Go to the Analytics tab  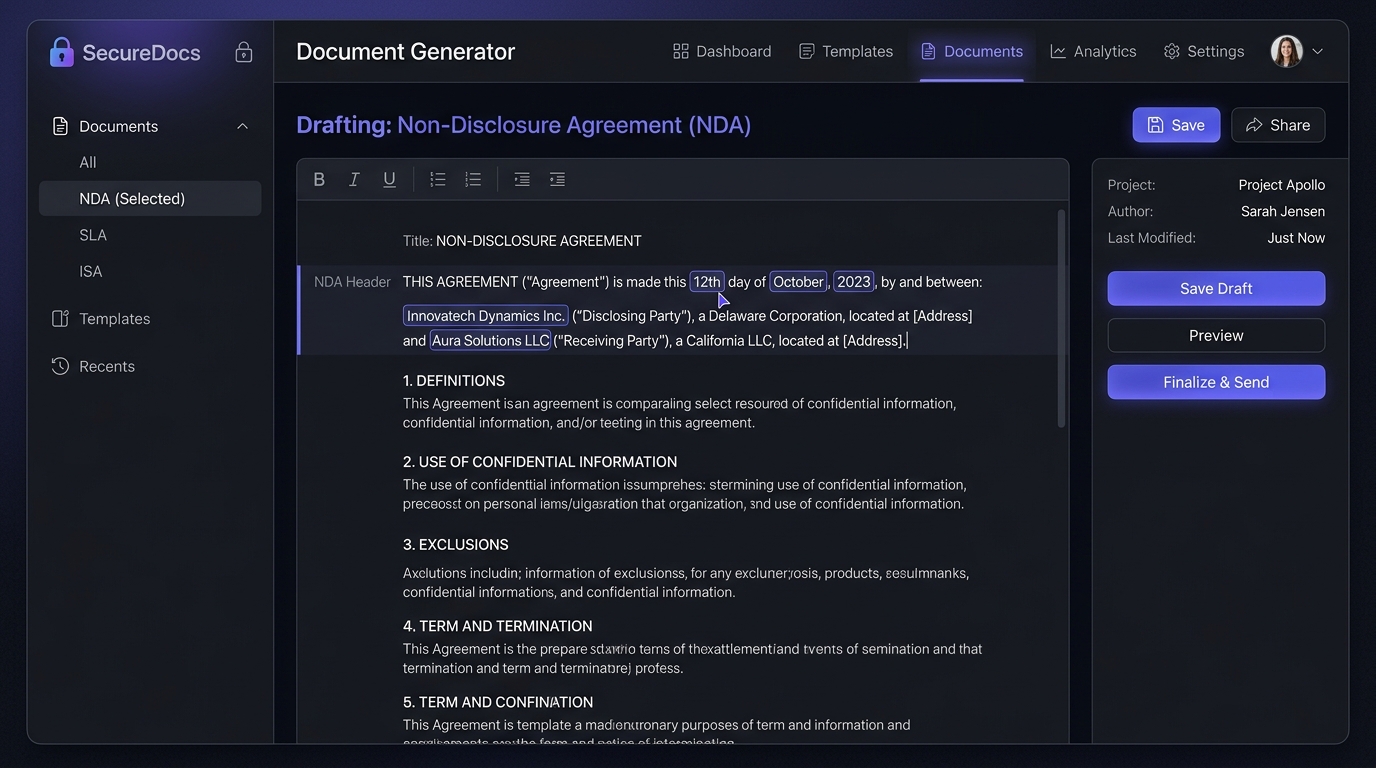[x=1093, y=51]
